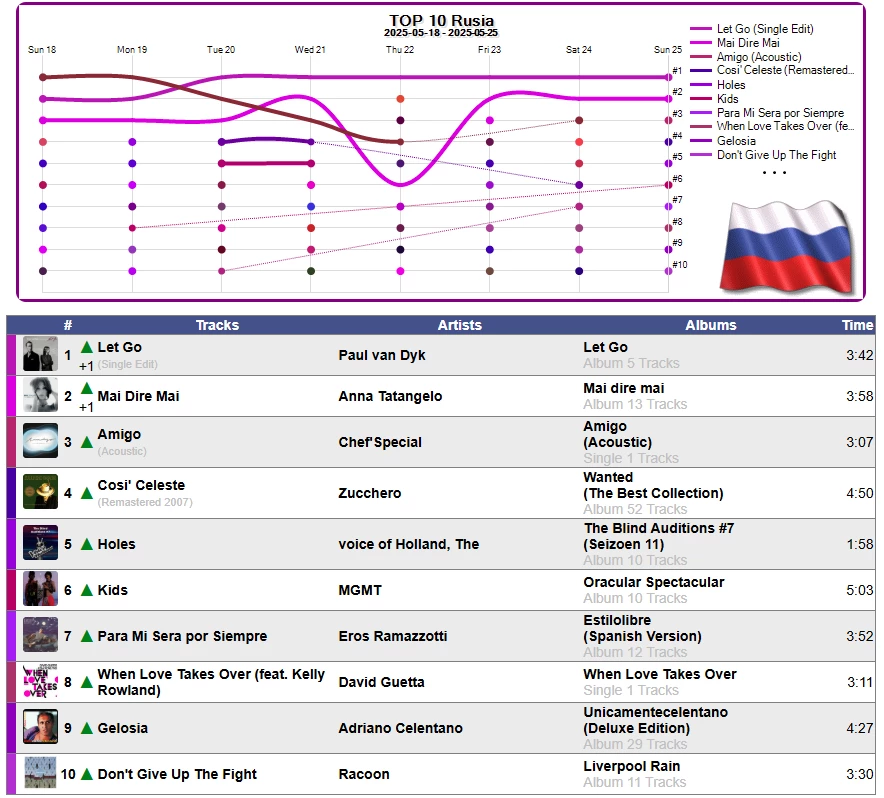
Task: Open the Liverpool Rain album link
Action: [631, 766]
